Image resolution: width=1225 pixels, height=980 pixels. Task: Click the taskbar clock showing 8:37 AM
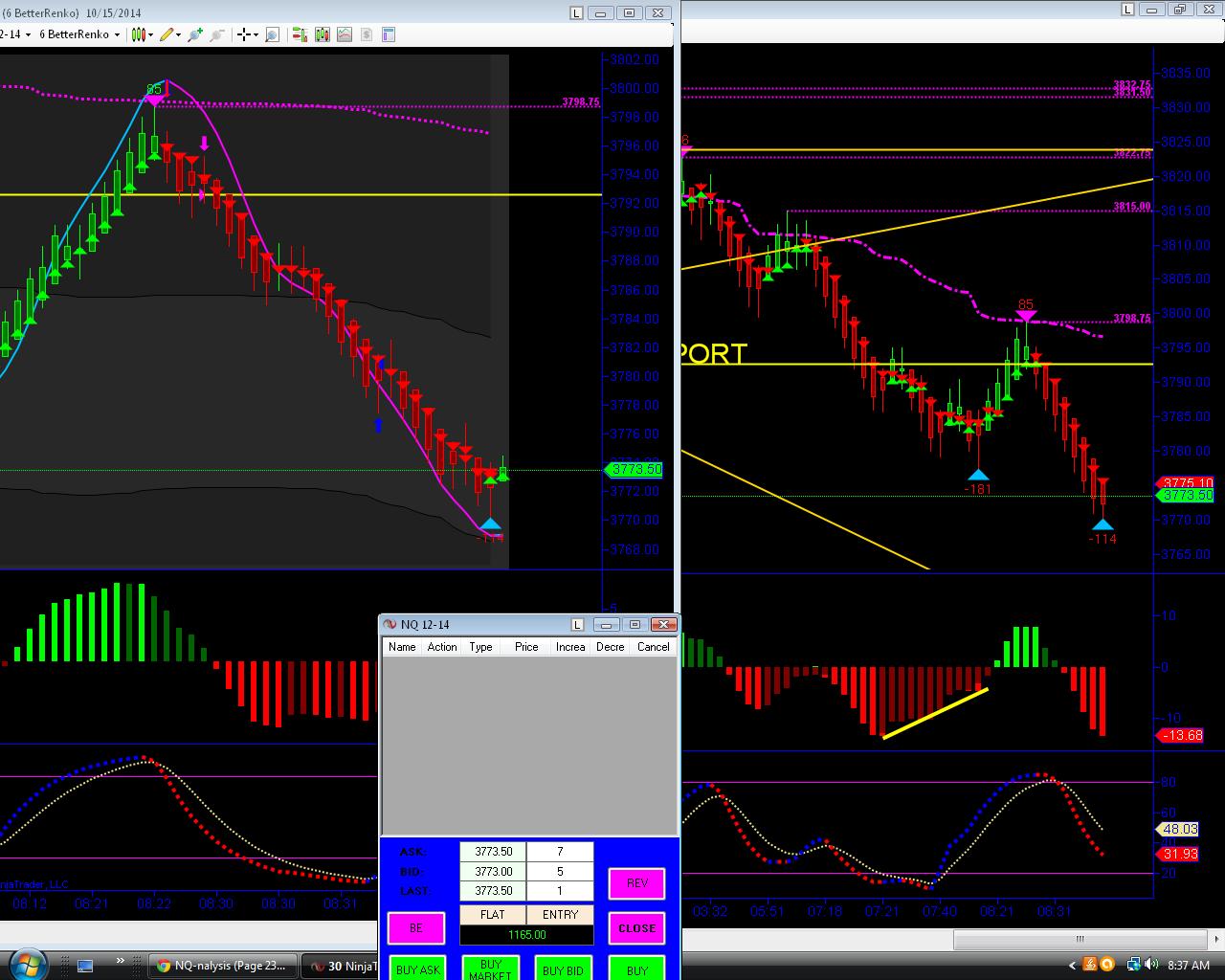(1189, 966)
